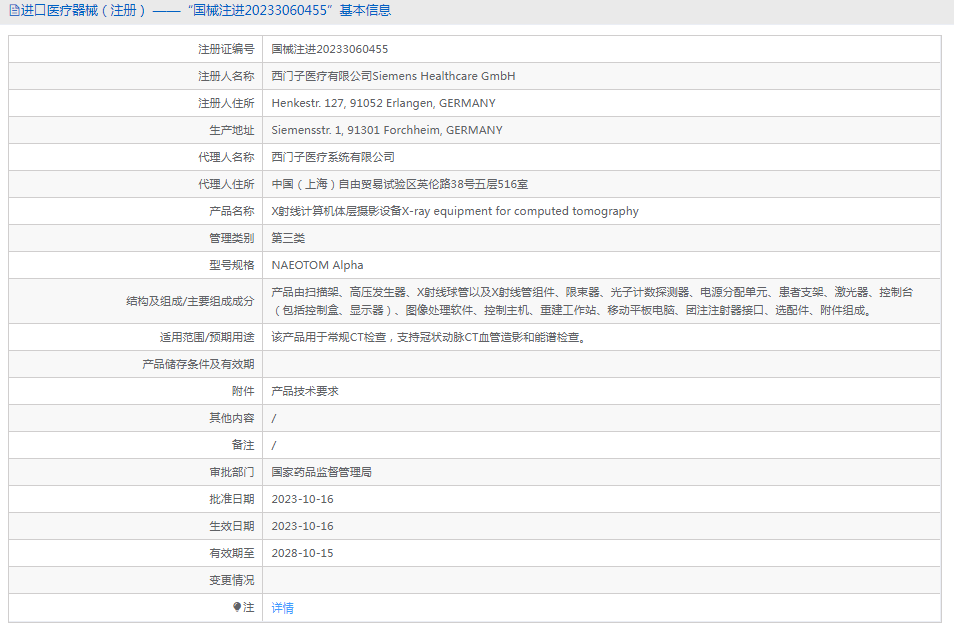This screenshot has height=626, width=954.
Task: Select model value NAEOTOM Alpha
Action: [318, 265]
